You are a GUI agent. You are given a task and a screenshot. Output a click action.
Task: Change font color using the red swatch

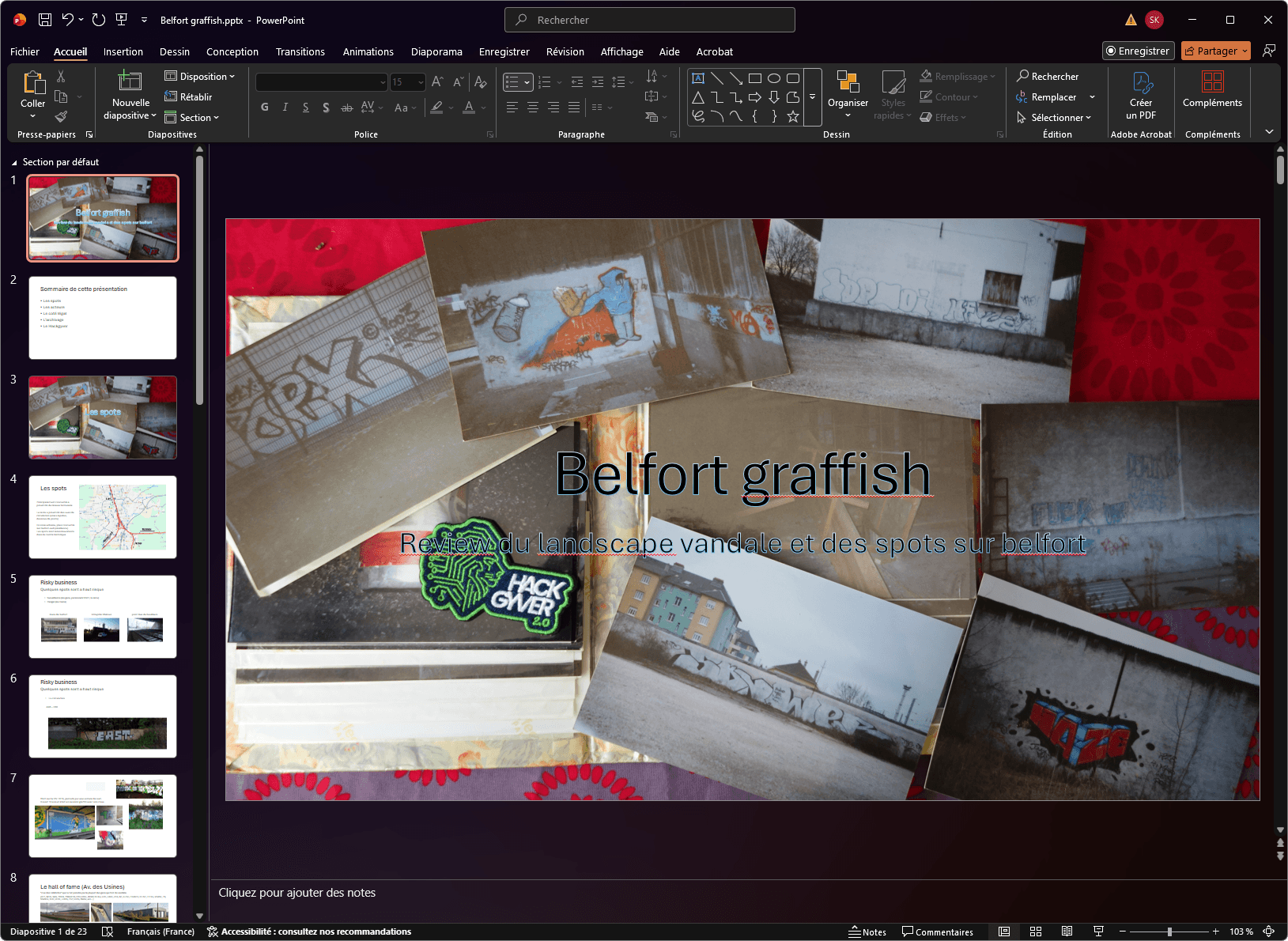click(x=469, y=107)
